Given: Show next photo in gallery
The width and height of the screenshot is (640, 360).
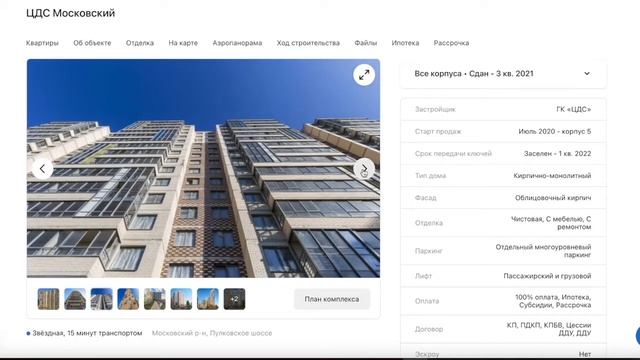Looking at the screenshot, I should [x=364, y=169].
